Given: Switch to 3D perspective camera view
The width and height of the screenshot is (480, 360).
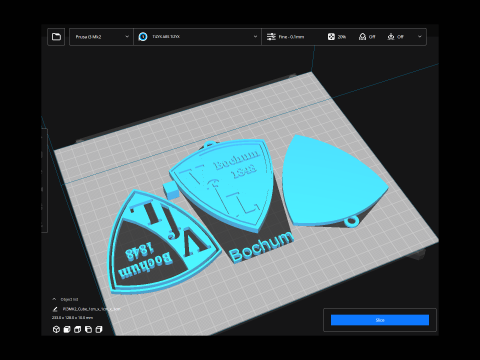Looking at the screenshot, I should tap(56, 329).
